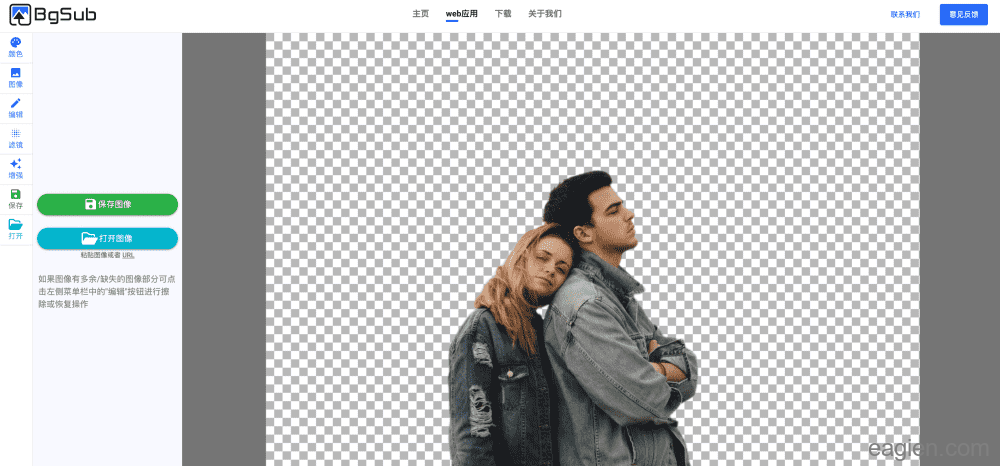Click the BgSub logo icon

click(x=19, y=15)
